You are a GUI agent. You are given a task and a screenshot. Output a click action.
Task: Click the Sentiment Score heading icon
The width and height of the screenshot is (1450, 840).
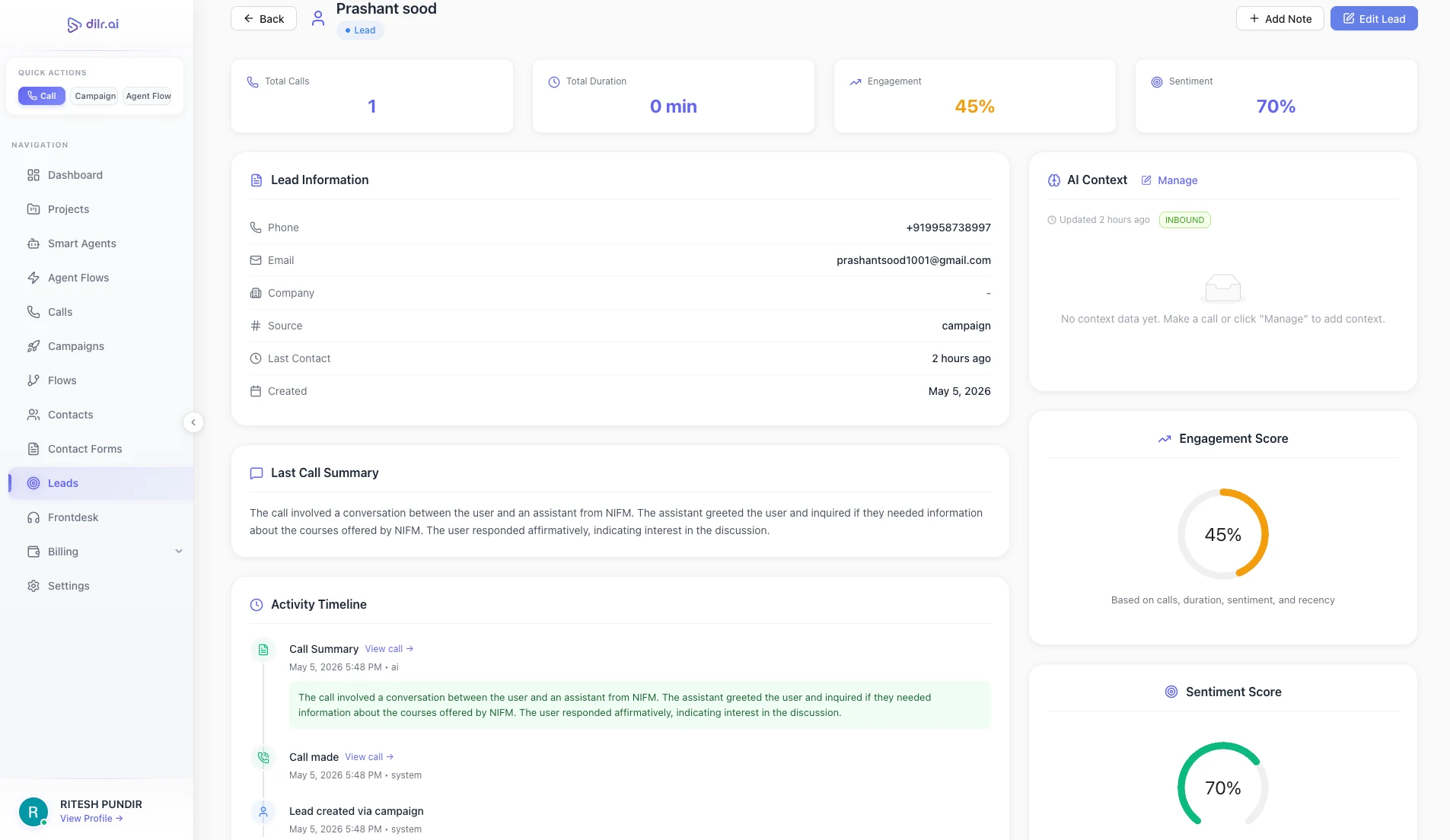click(x=1171, y=692)
